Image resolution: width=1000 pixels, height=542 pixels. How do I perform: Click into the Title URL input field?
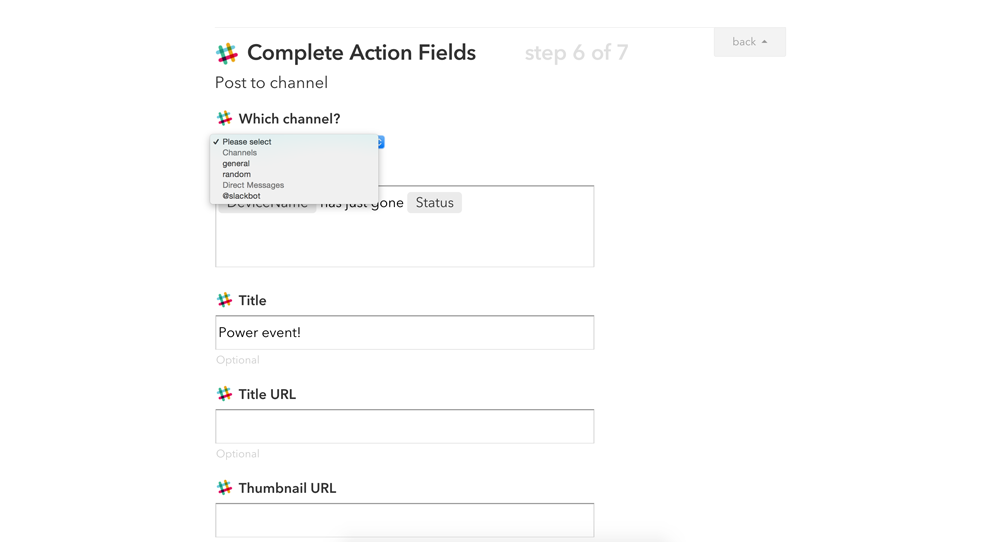(404, 427)
